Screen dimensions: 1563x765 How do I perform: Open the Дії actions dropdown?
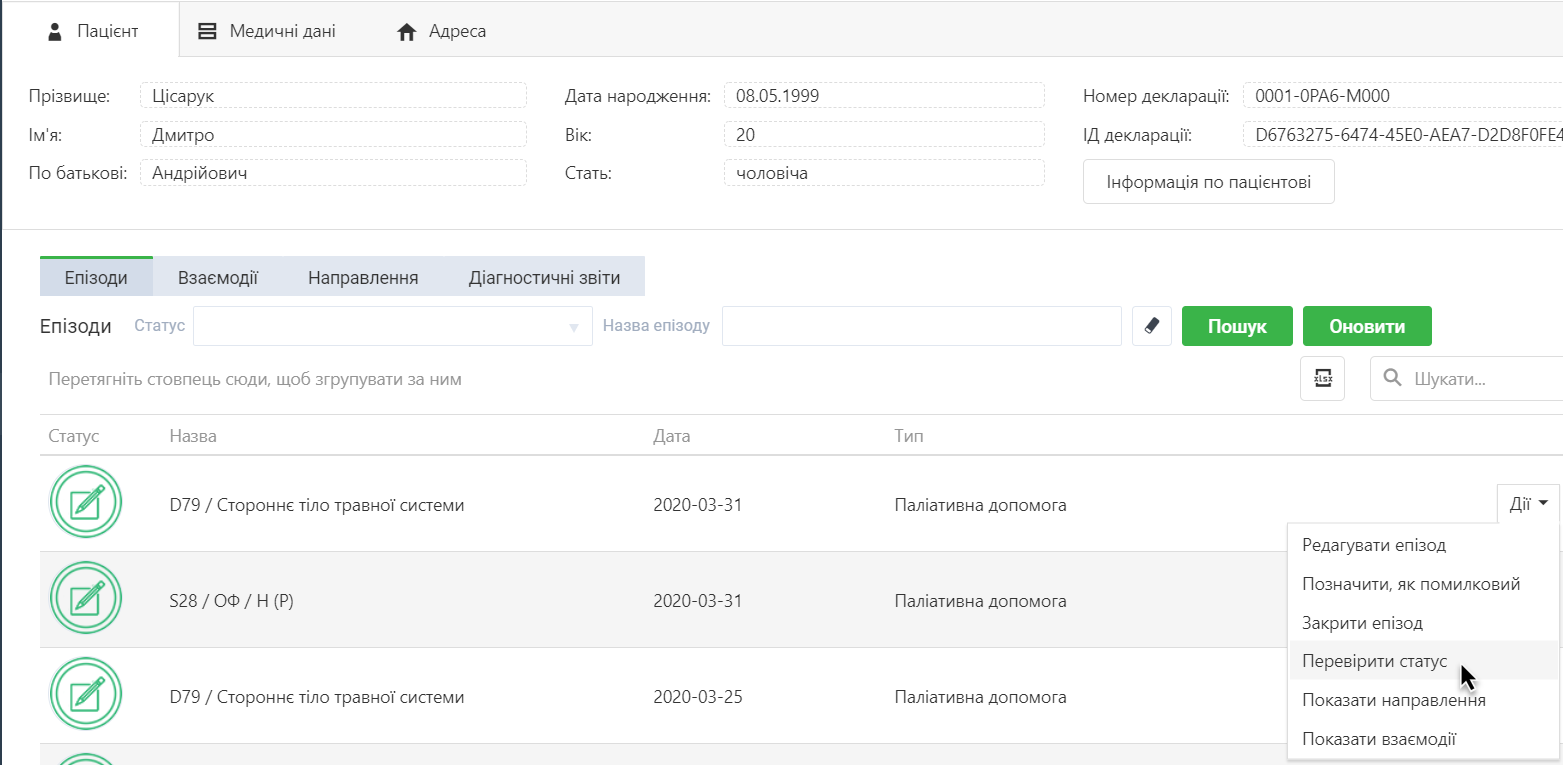(x=1528, y=504)
